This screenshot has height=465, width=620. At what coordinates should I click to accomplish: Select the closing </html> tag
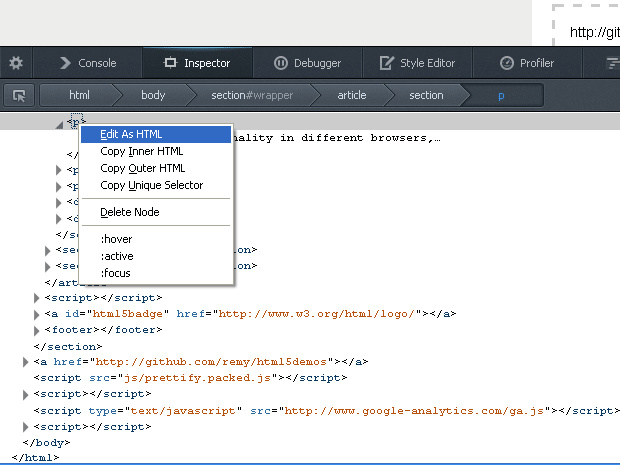click(x=36, y=458)
